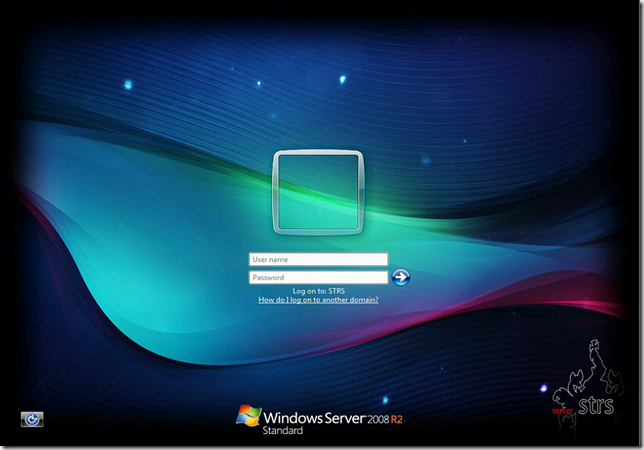
Task: Click the 'Log on to: STRS' text
Action: click(318, 291)
